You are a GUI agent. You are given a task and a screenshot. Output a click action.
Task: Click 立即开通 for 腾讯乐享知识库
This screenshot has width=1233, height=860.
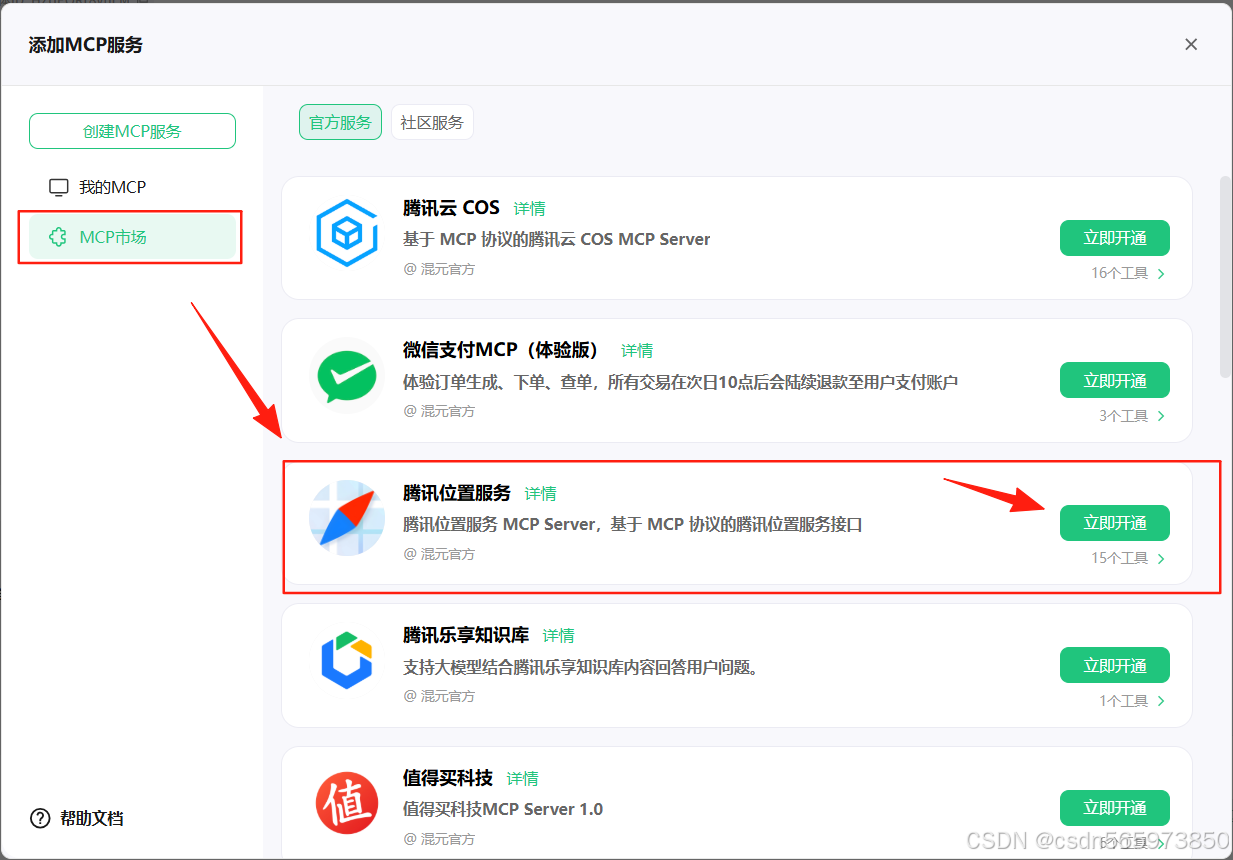point(1115,665)
